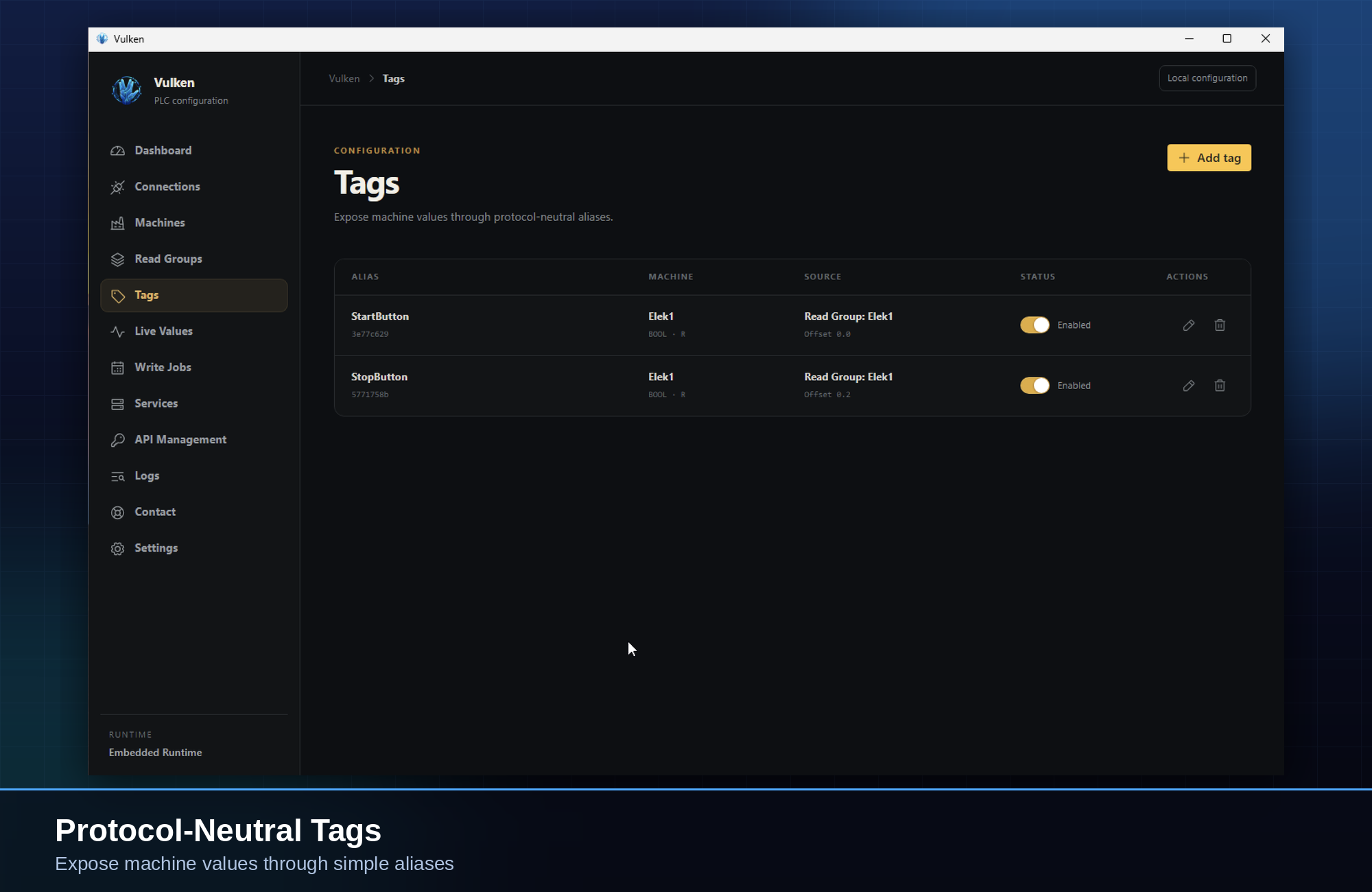Go to Dashboard menu label
The image size is (1372, 892).
coord(163,150)
